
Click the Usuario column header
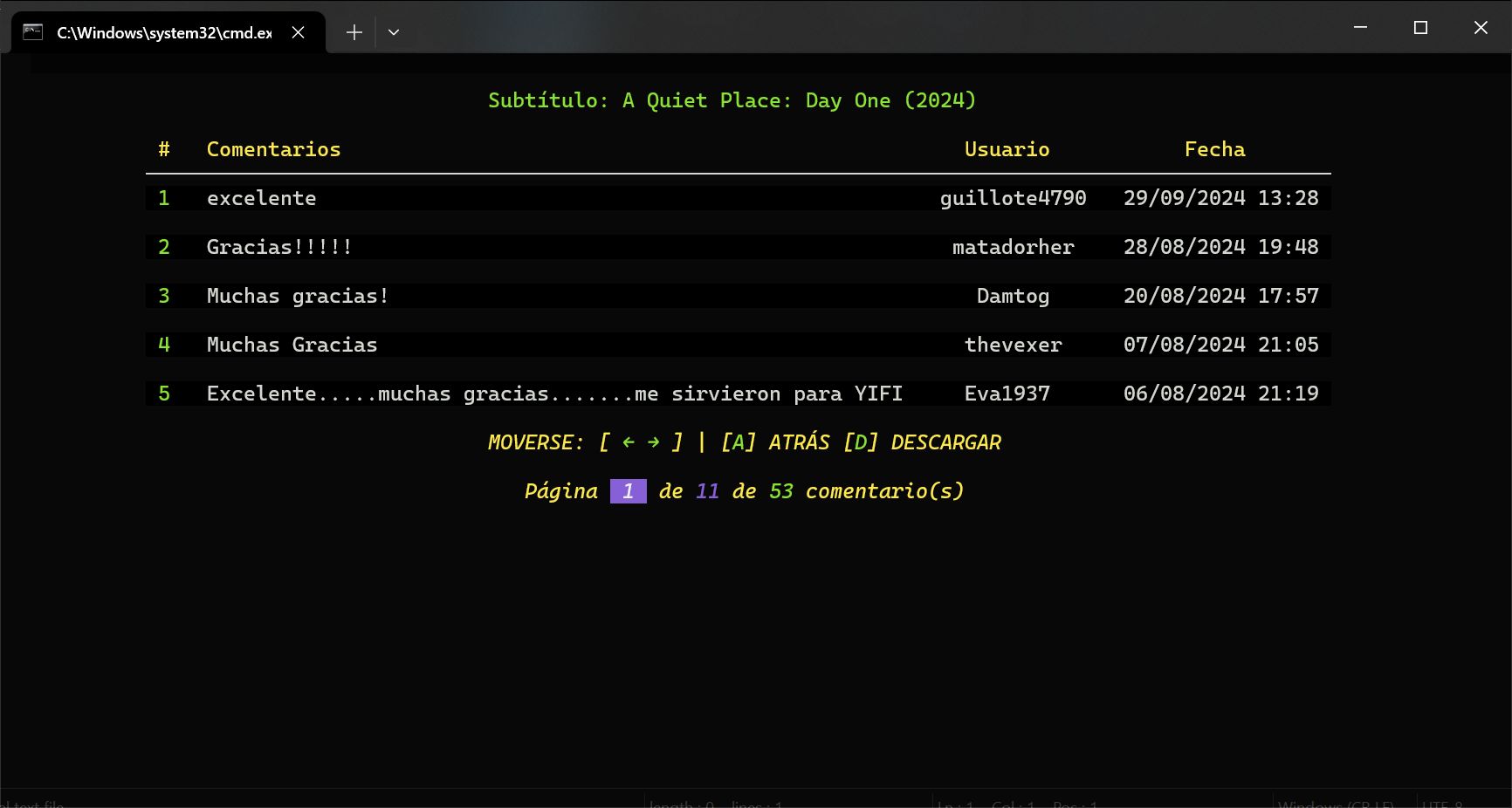1007,149
